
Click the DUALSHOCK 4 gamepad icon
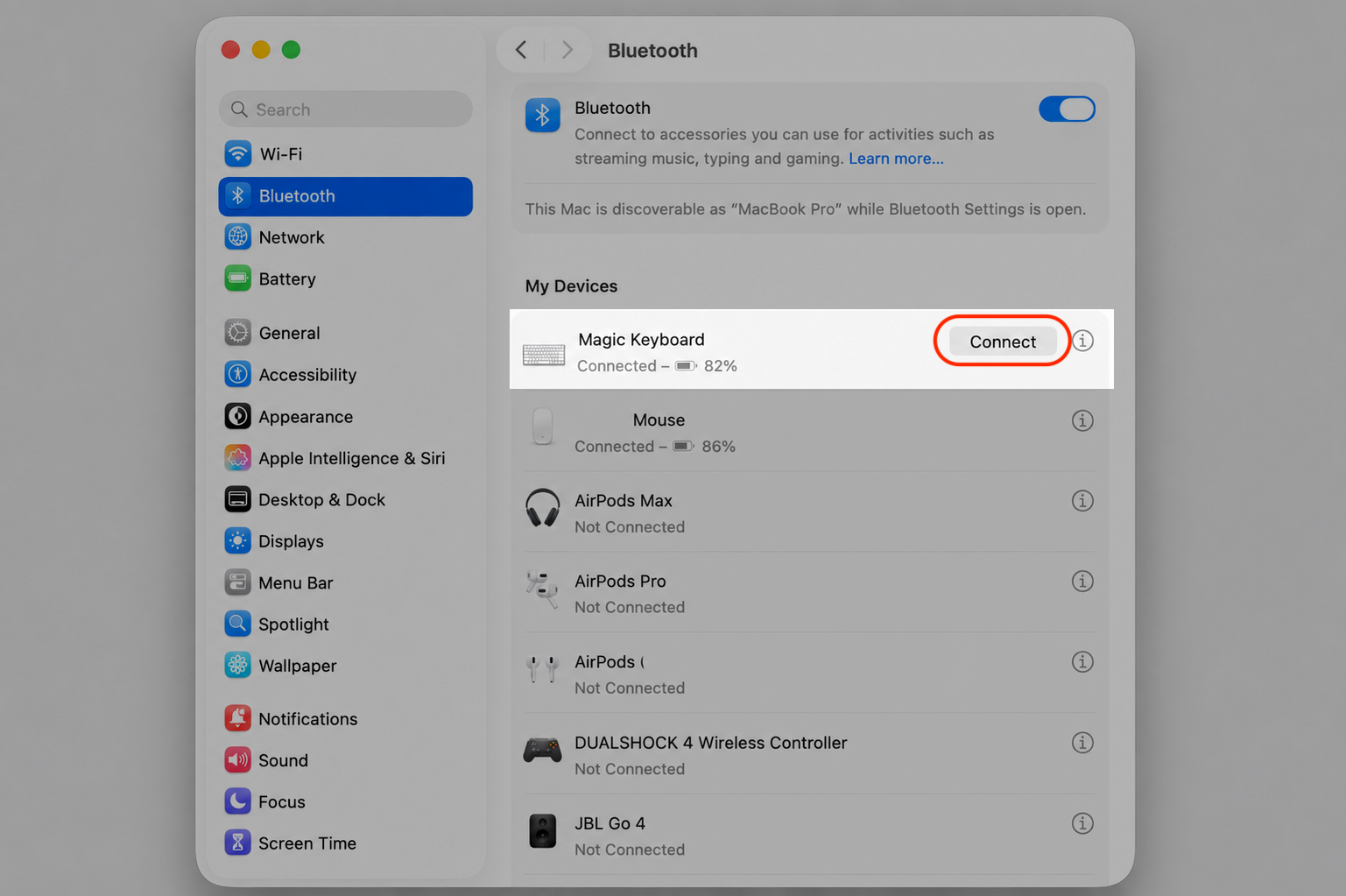pyautogui.click(x=542, y=750)
